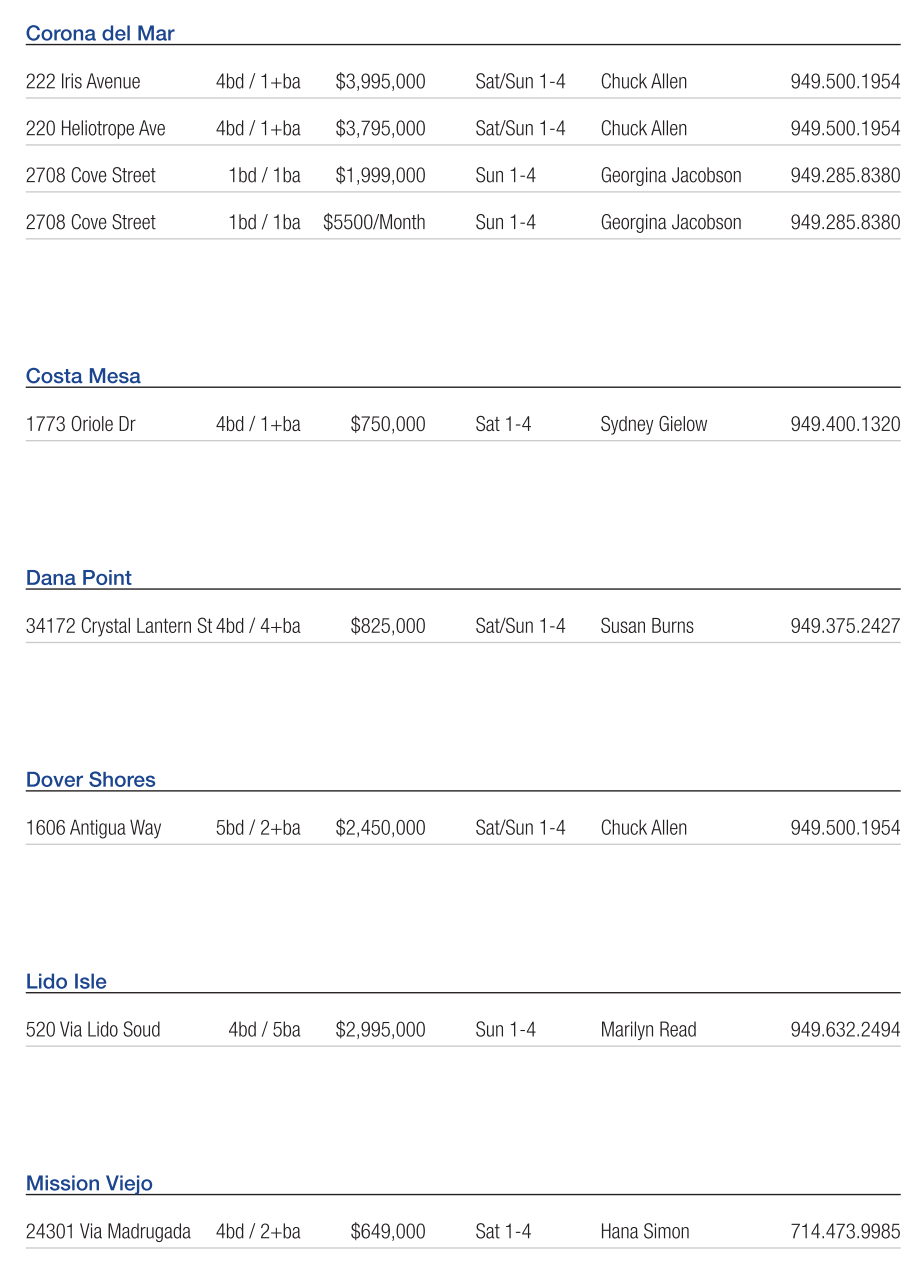
Task: Open the 1773 Oriole Dr listing
Action: coord(80,425)
